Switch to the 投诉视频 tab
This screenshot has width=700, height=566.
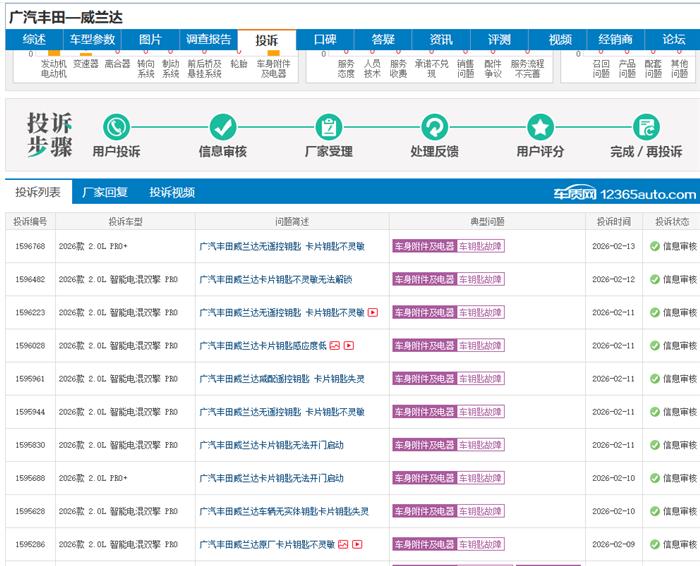[172, 193]
